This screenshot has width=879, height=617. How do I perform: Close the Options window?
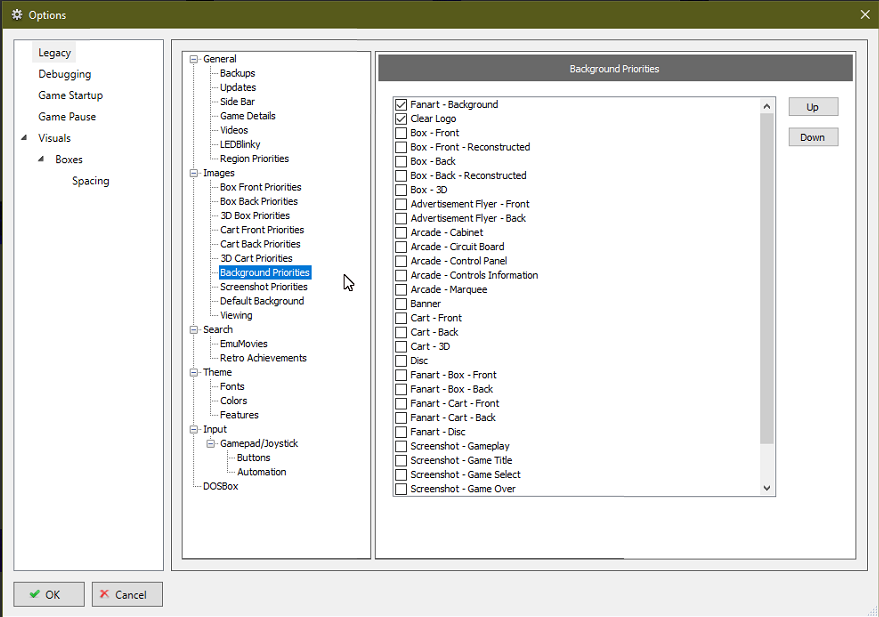[x=865, y=15]
